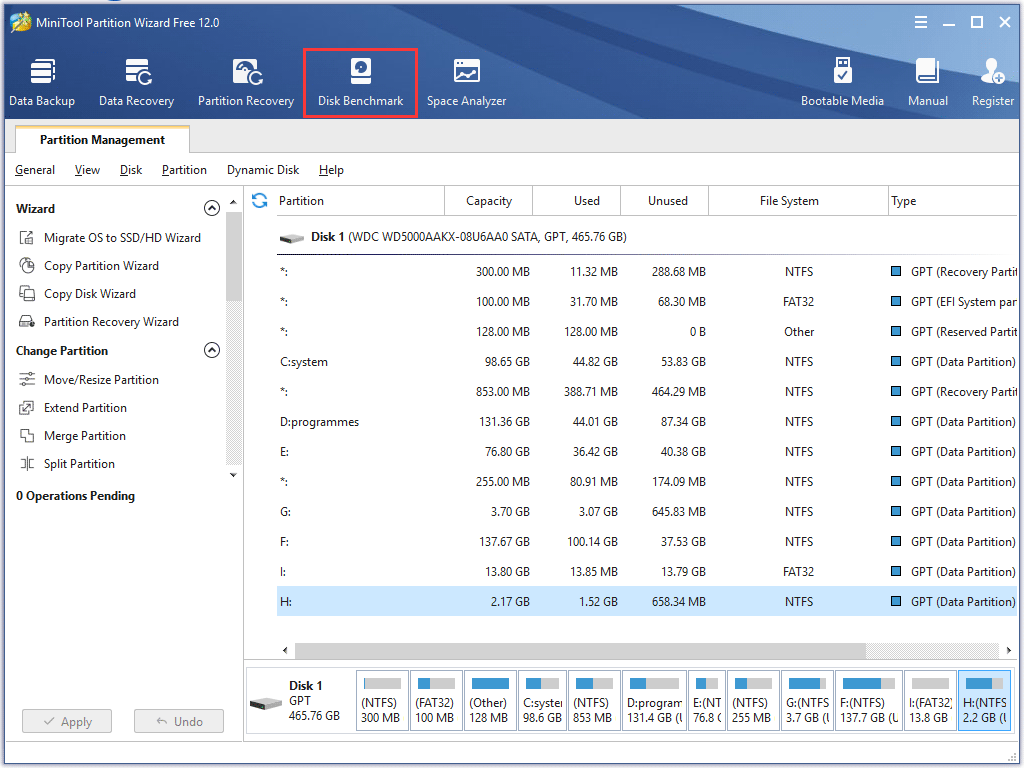Image resolution: width=1024 pixels, height=768 pixels.
Task: Open the Disk menu
Action: tap(131, 170)
